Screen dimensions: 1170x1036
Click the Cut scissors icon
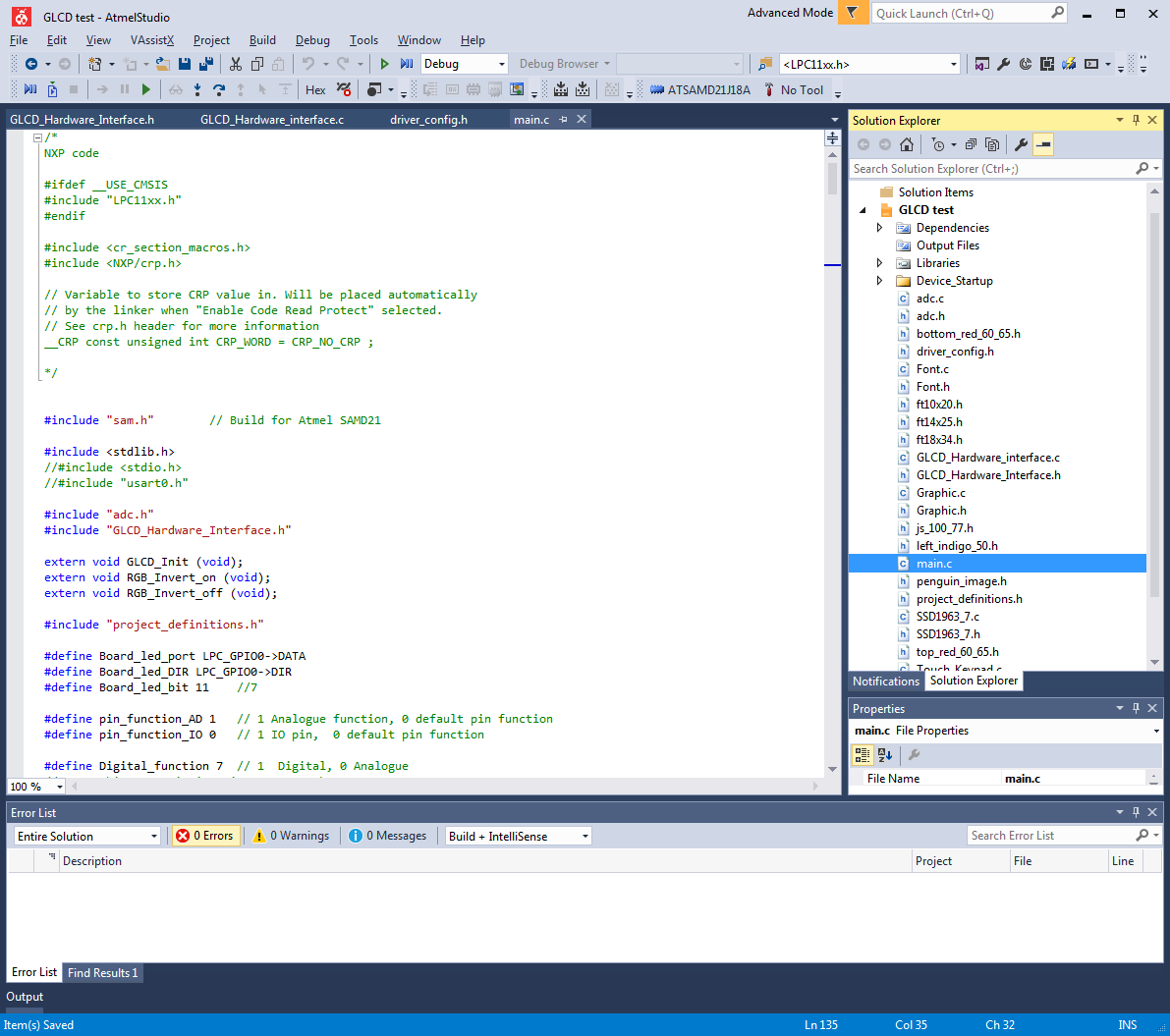click(235, 64)
